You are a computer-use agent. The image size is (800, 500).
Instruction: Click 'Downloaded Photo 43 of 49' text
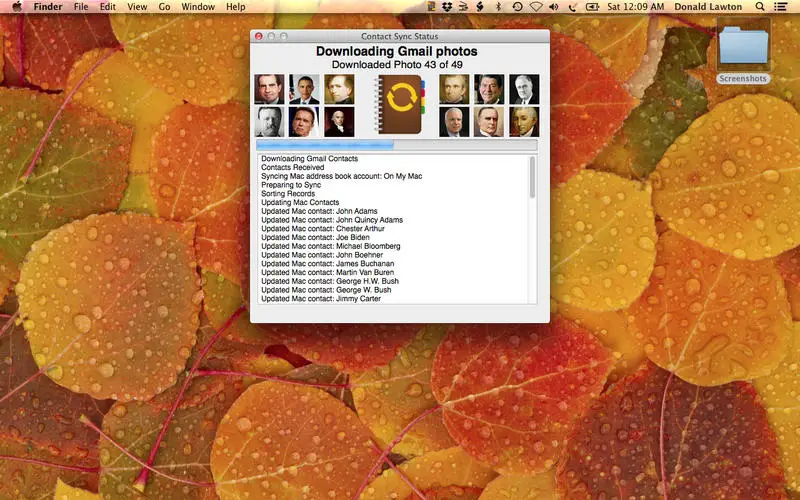click(x=397, y=65)
